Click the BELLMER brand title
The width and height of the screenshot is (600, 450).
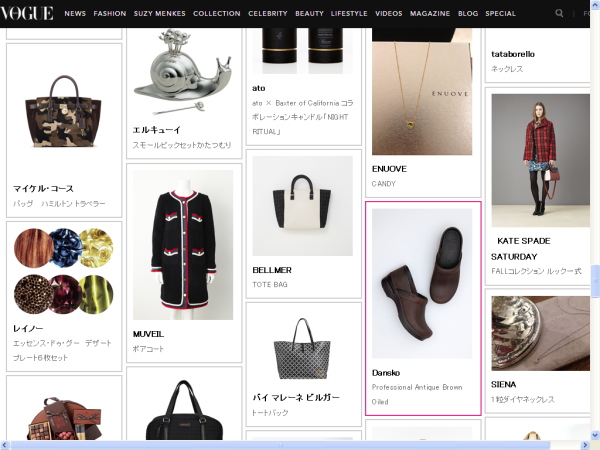click(272, 270)
